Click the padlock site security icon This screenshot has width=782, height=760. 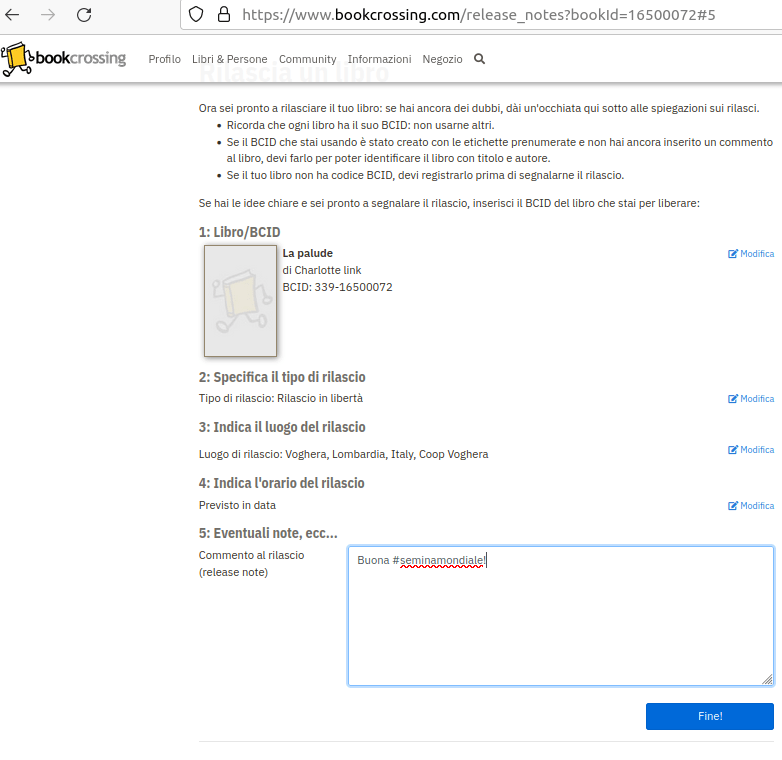223,15
